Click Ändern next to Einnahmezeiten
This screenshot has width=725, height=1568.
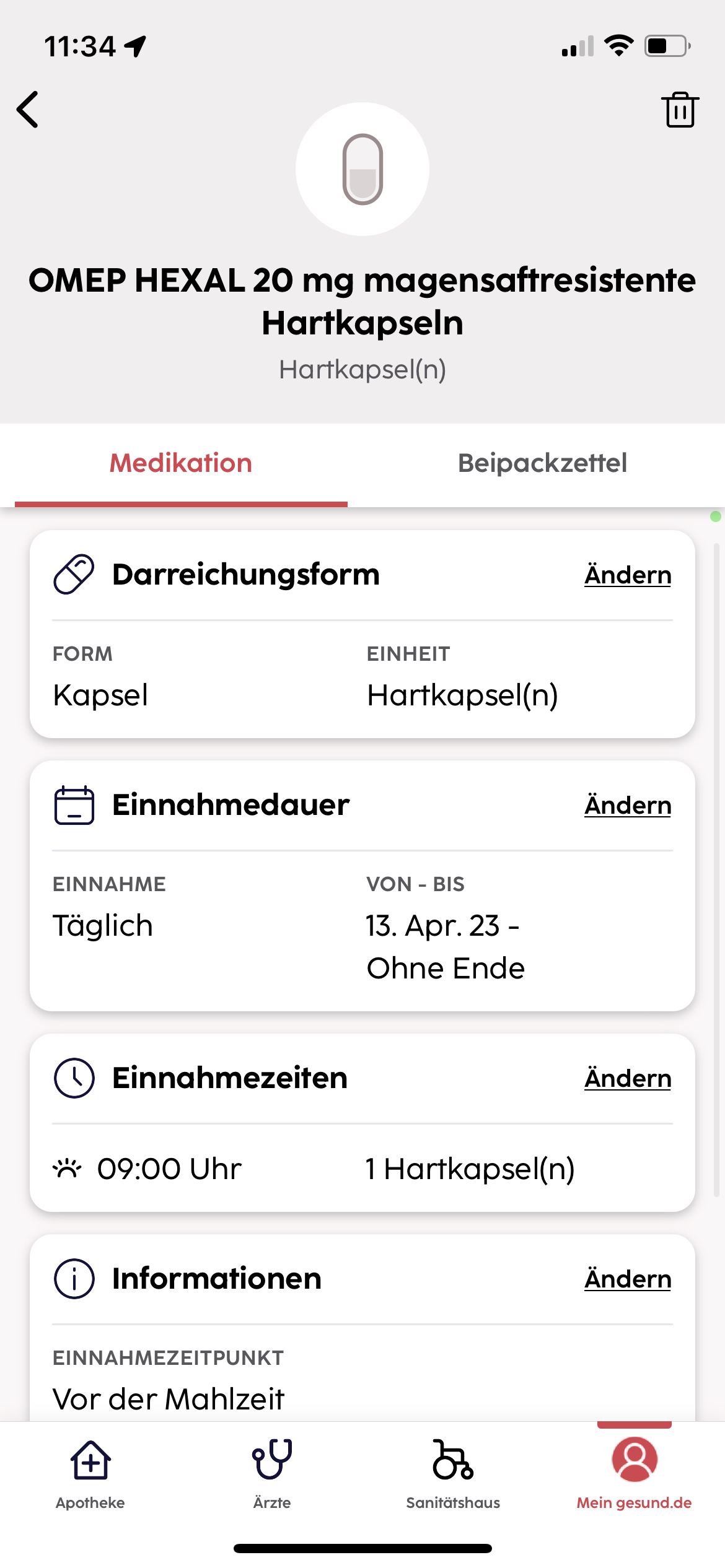click(x=628, y=1078)
